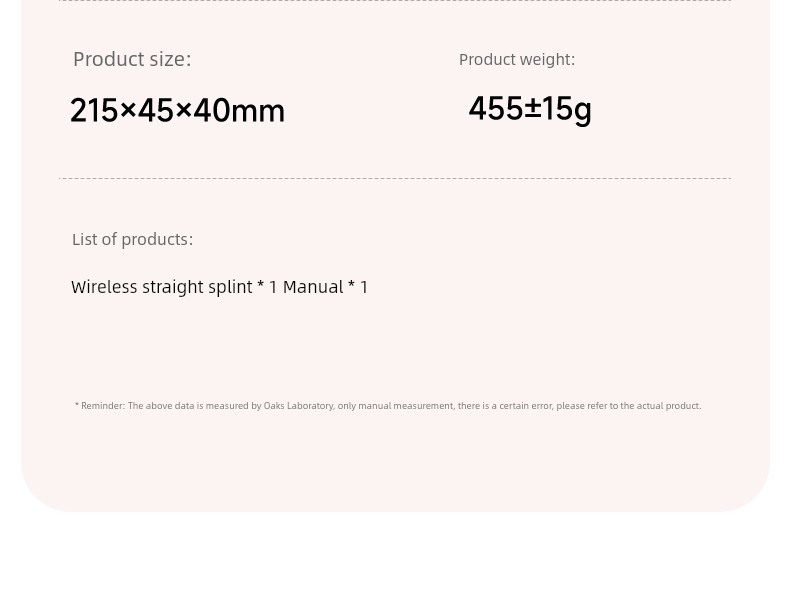Click the dashed divider below product size
The image size is (790, 612).
click(395, 178)
